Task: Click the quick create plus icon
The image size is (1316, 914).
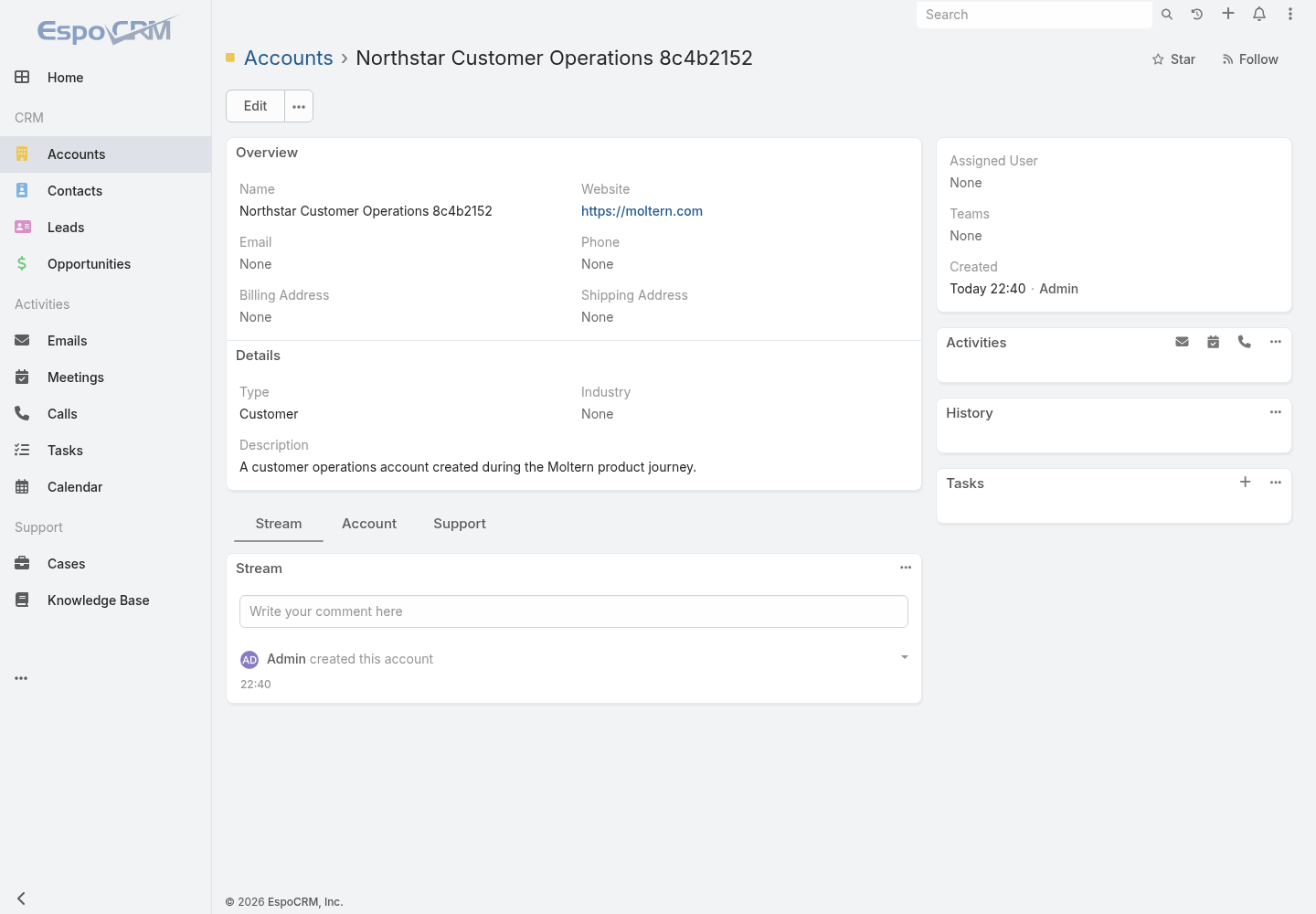Action: coord(1228,14)
